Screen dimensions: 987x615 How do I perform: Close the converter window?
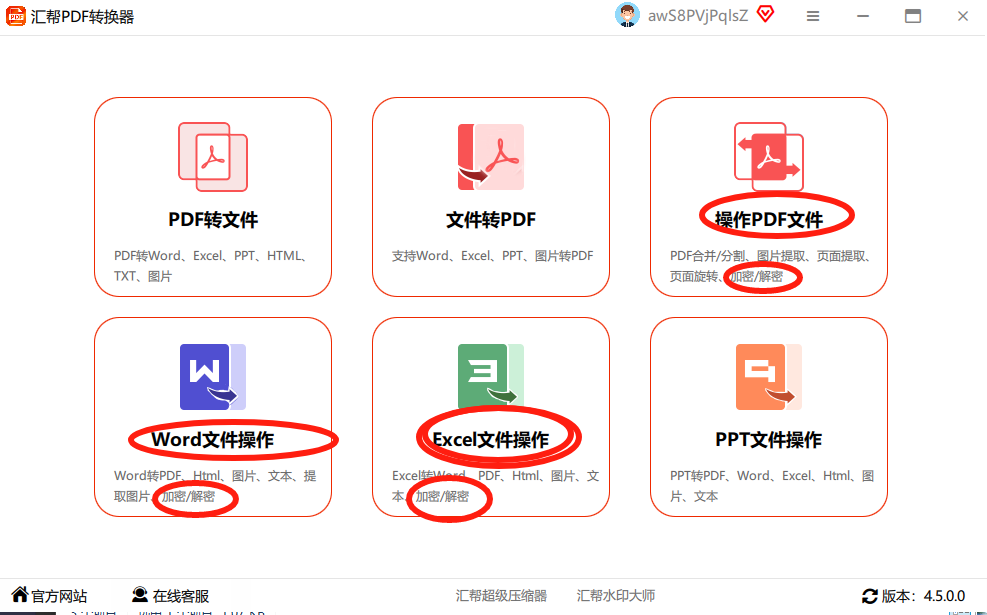point(962,16)
